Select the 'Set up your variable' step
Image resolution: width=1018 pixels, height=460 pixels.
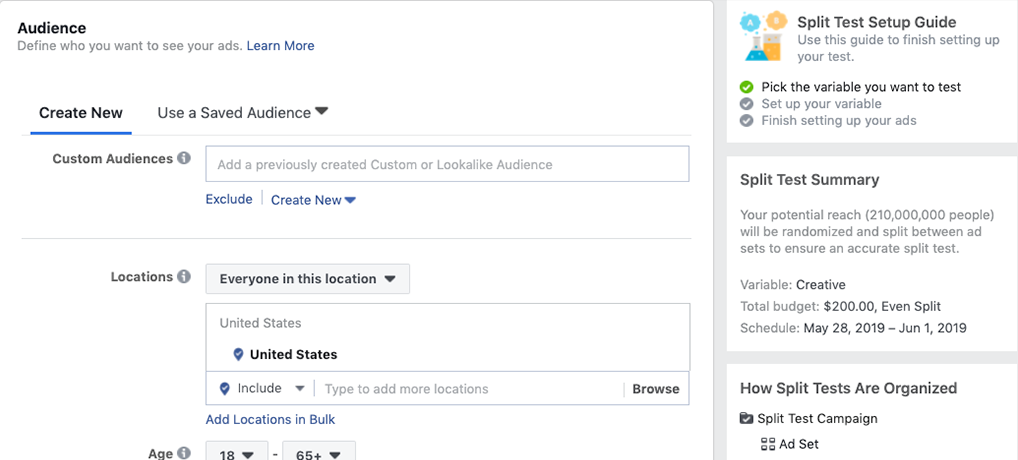(x=821, y=104)
